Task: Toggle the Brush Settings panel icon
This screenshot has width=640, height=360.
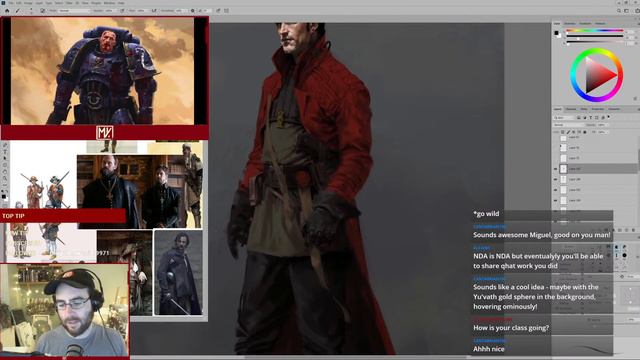Action: tap(42, 11)
